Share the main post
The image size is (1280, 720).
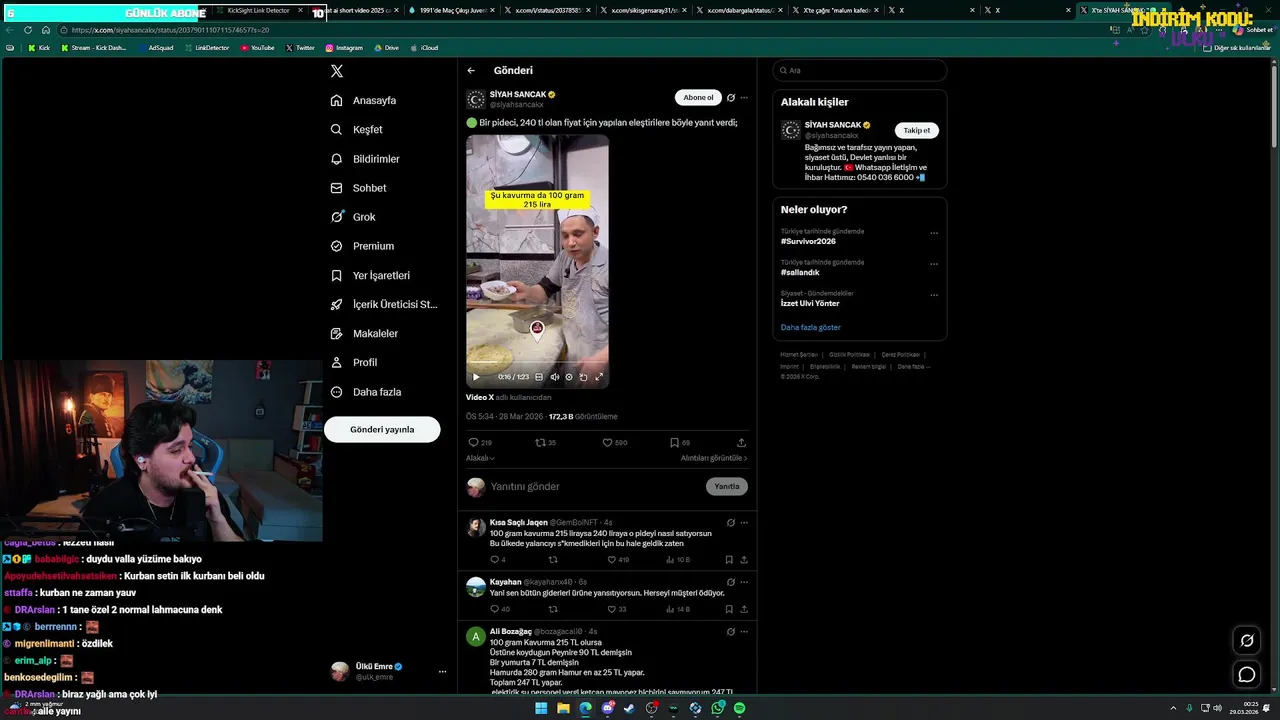click(x=741, y=442)
